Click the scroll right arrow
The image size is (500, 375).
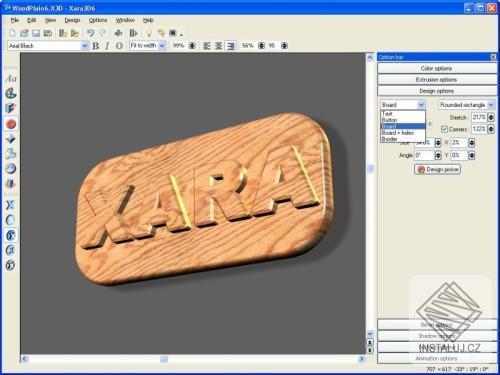click(x=362, y=359)
